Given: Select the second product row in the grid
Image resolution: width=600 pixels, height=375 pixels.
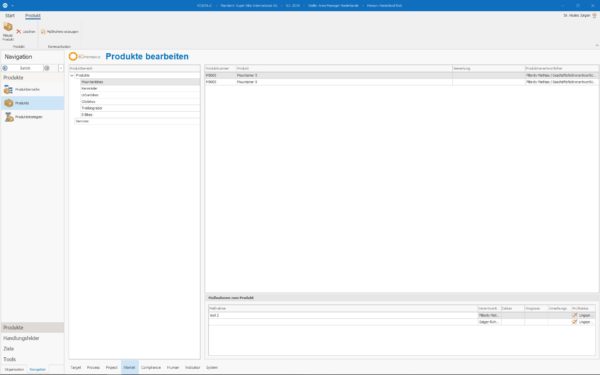Looking at the screenshot, I should point(401,82).
